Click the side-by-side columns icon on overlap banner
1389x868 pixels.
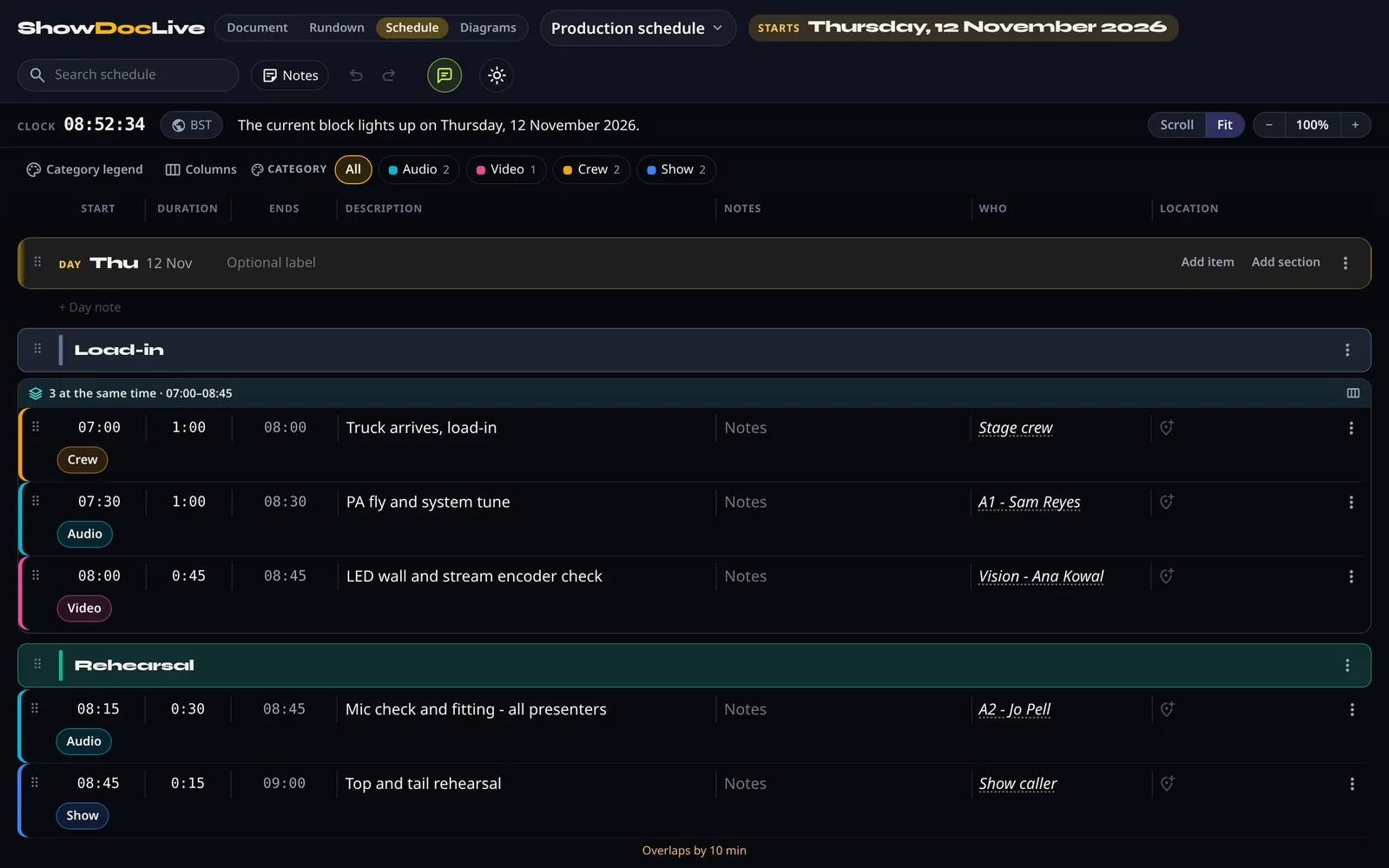1353,393
